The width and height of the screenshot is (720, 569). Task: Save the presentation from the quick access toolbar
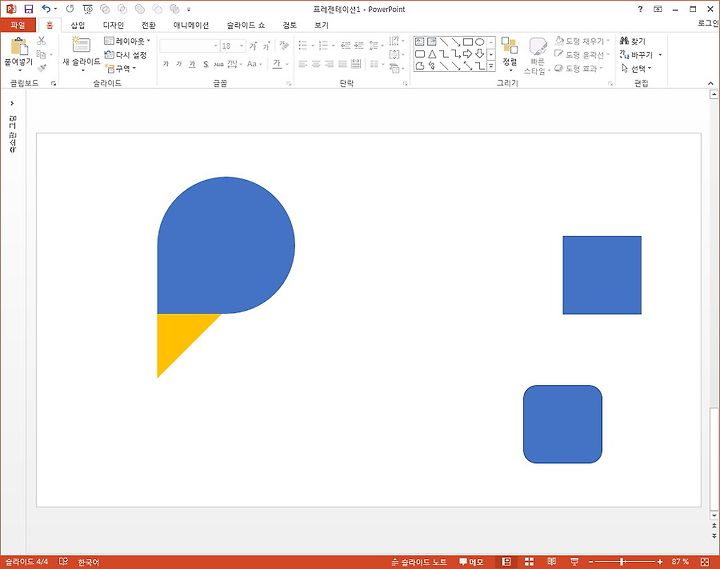point(28,9)
